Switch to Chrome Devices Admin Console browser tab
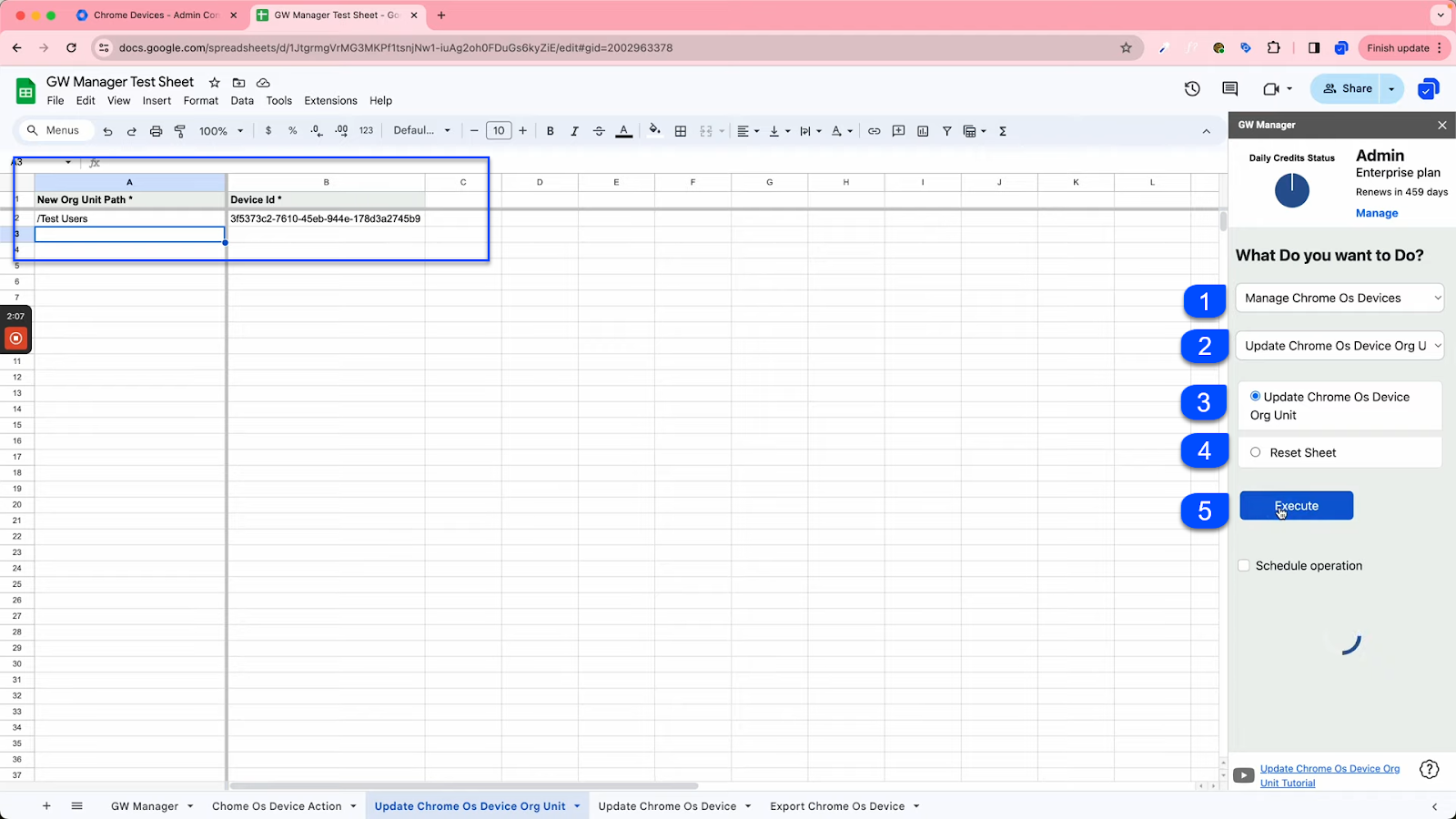 point(157,15)
